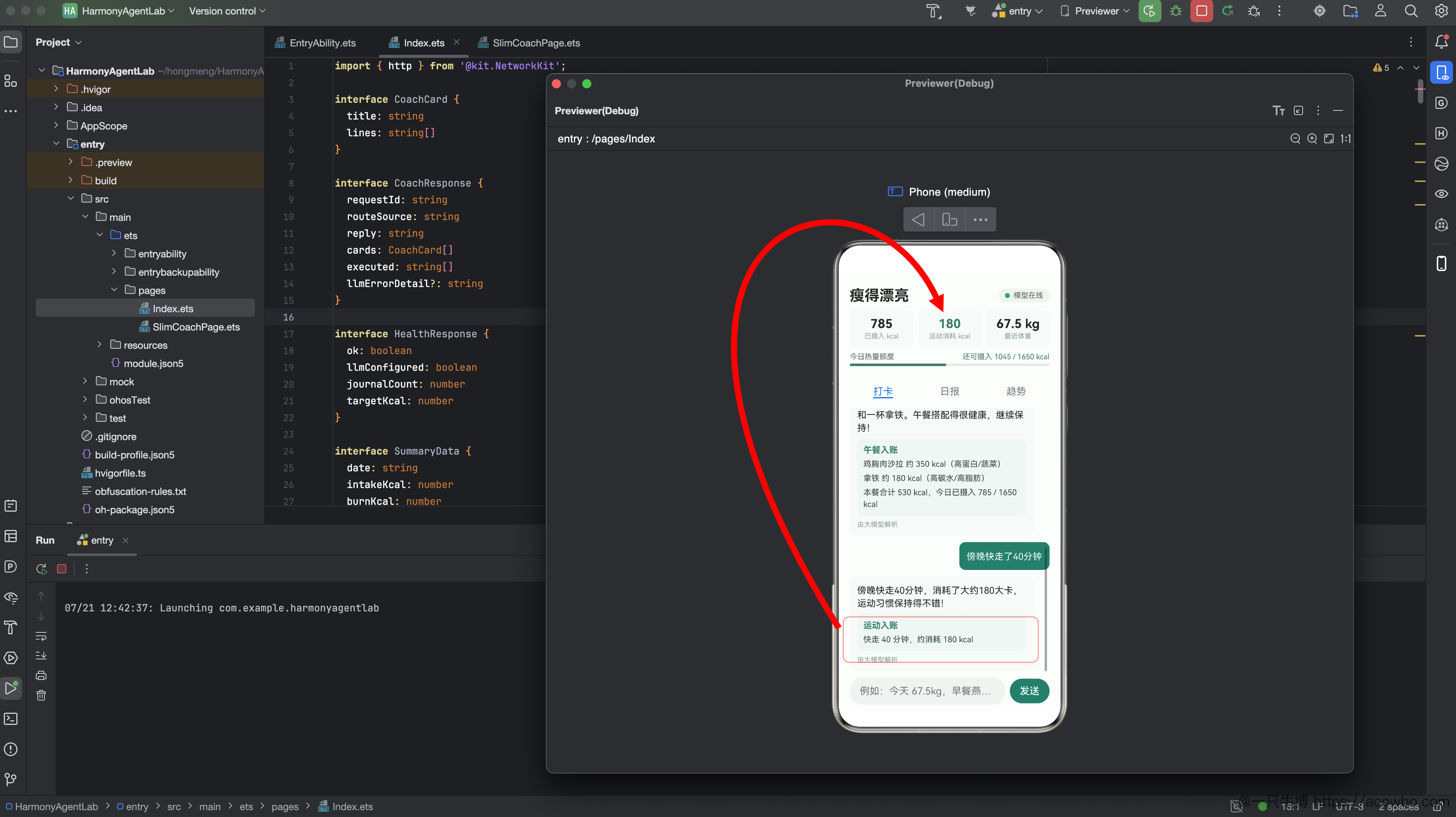The image size is (1456, 817).
Task: Click the 2 spaces indent status
Action: 1399,807
